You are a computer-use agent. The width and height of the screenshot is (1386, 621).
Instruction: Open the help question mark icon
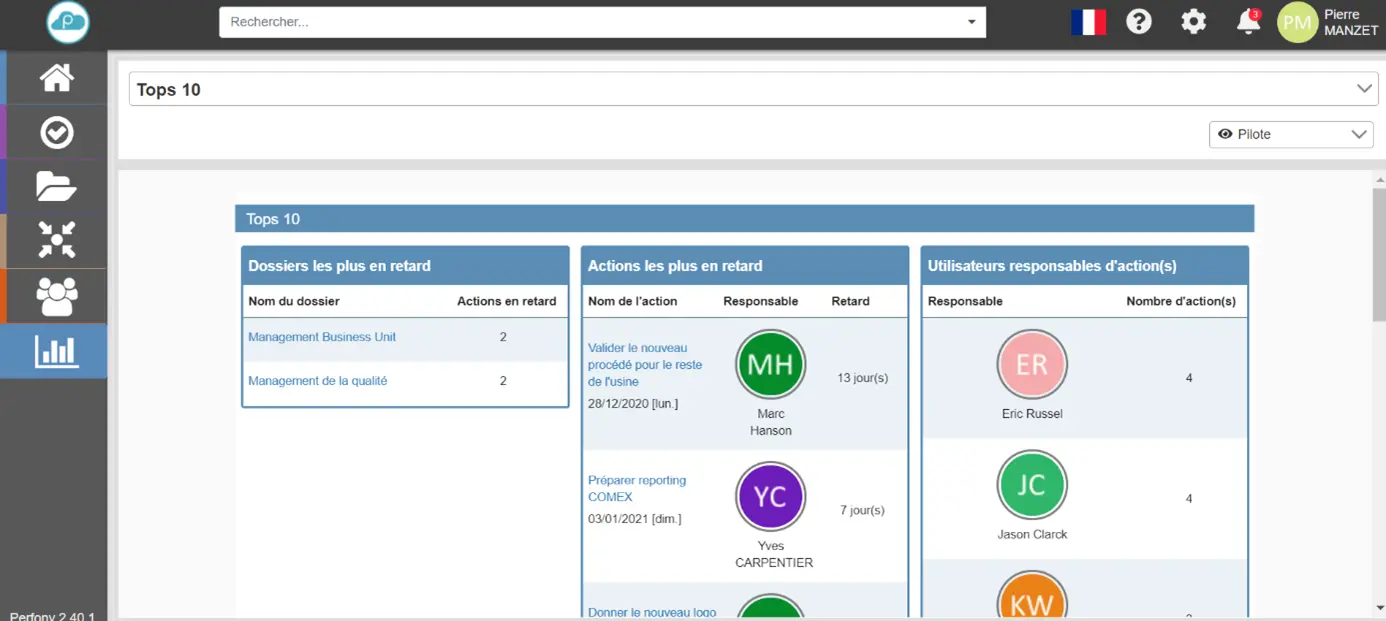click(x=1139, y=22)
